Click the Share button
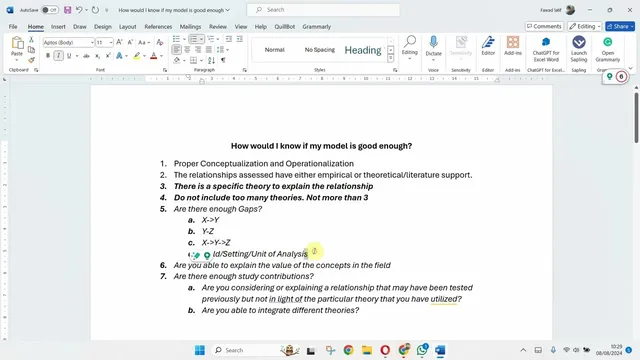The width and height of the screenshot is (640, 360). coord(620,27)
